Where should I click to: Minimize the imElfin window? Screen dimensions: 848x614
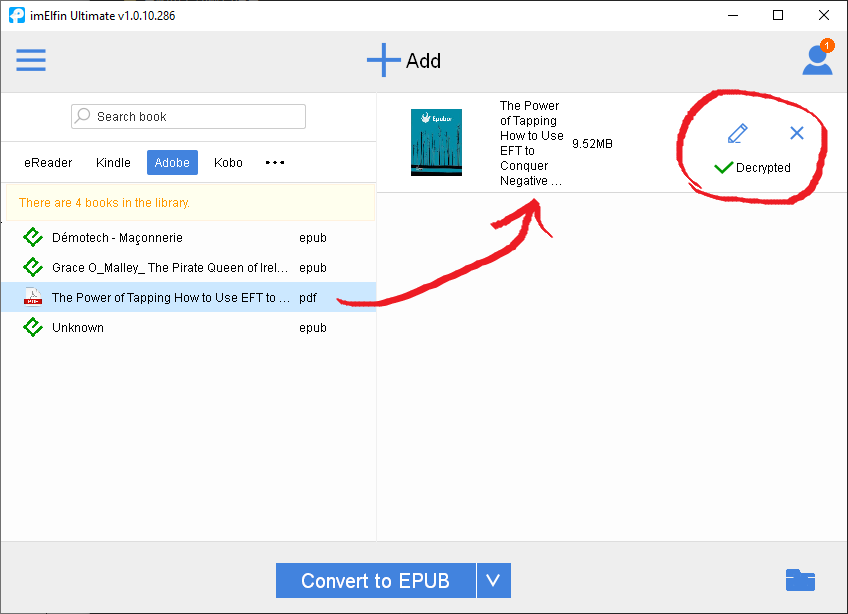tap(733, 15)
